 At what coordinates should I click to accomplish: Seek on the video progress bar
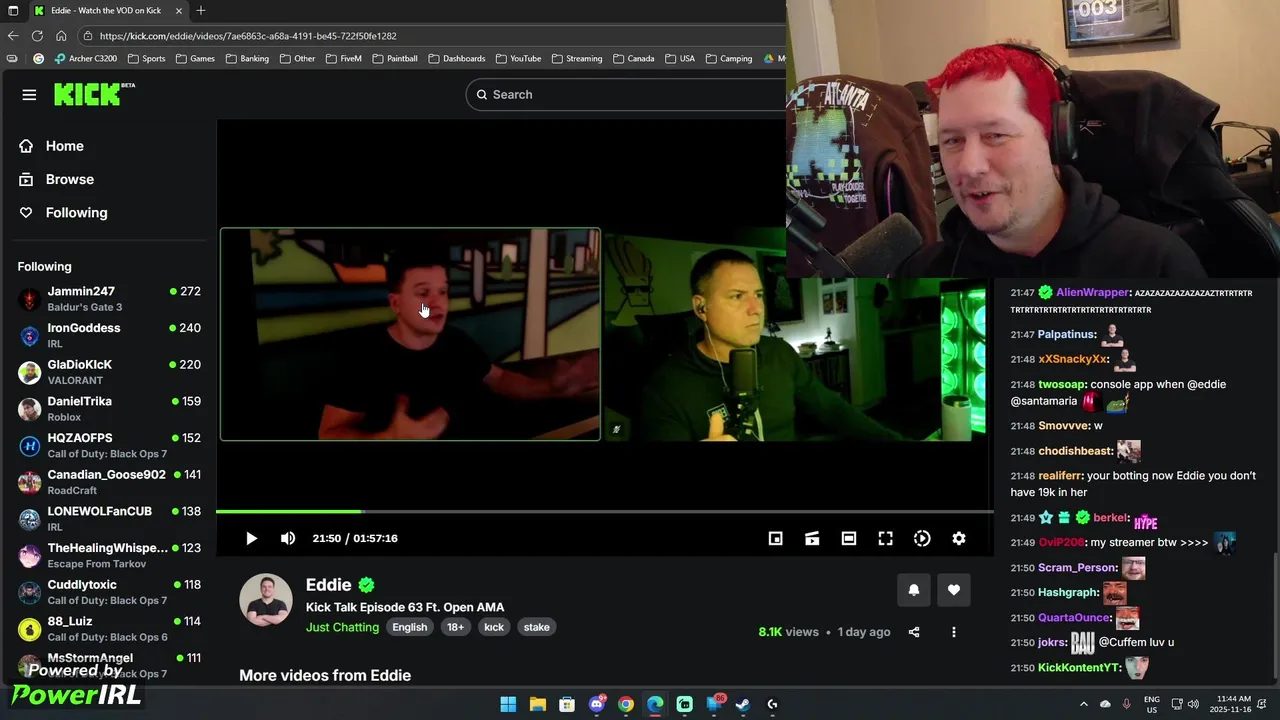coord(604,512)
